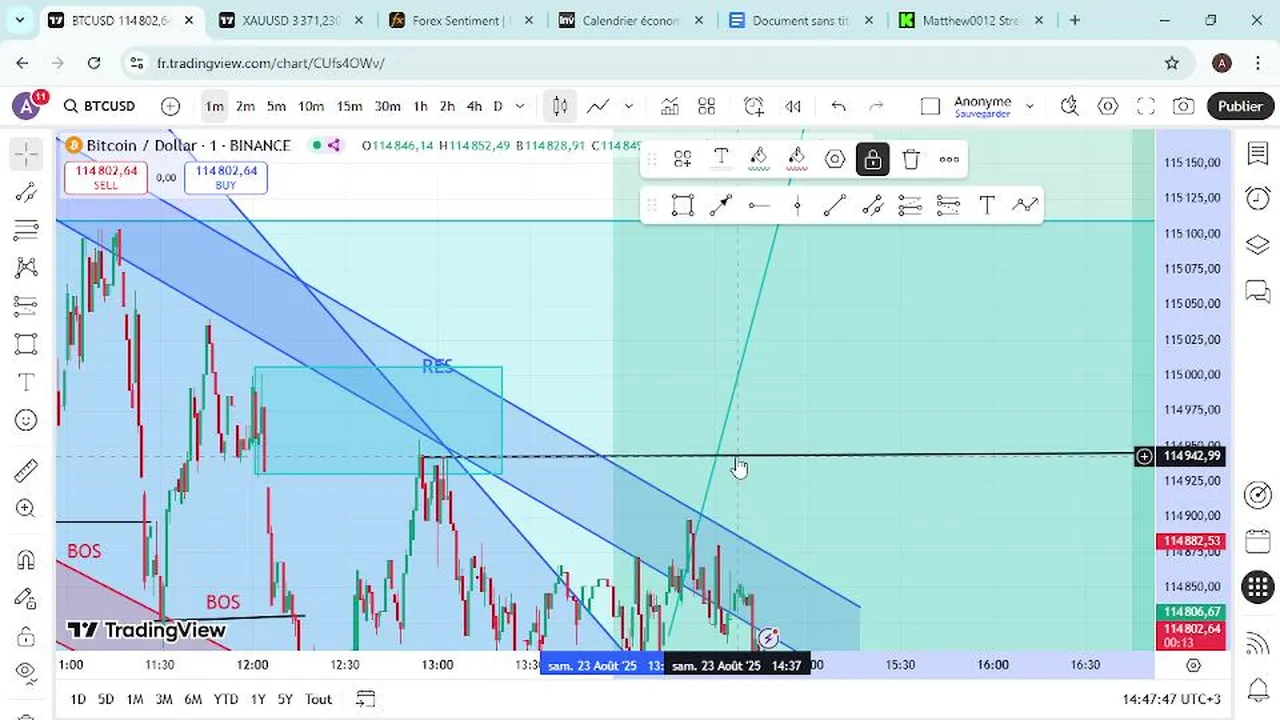The image size is (1280, 720).
Task: Select the zoom-in tool
Action: click(x=26, y=508)
